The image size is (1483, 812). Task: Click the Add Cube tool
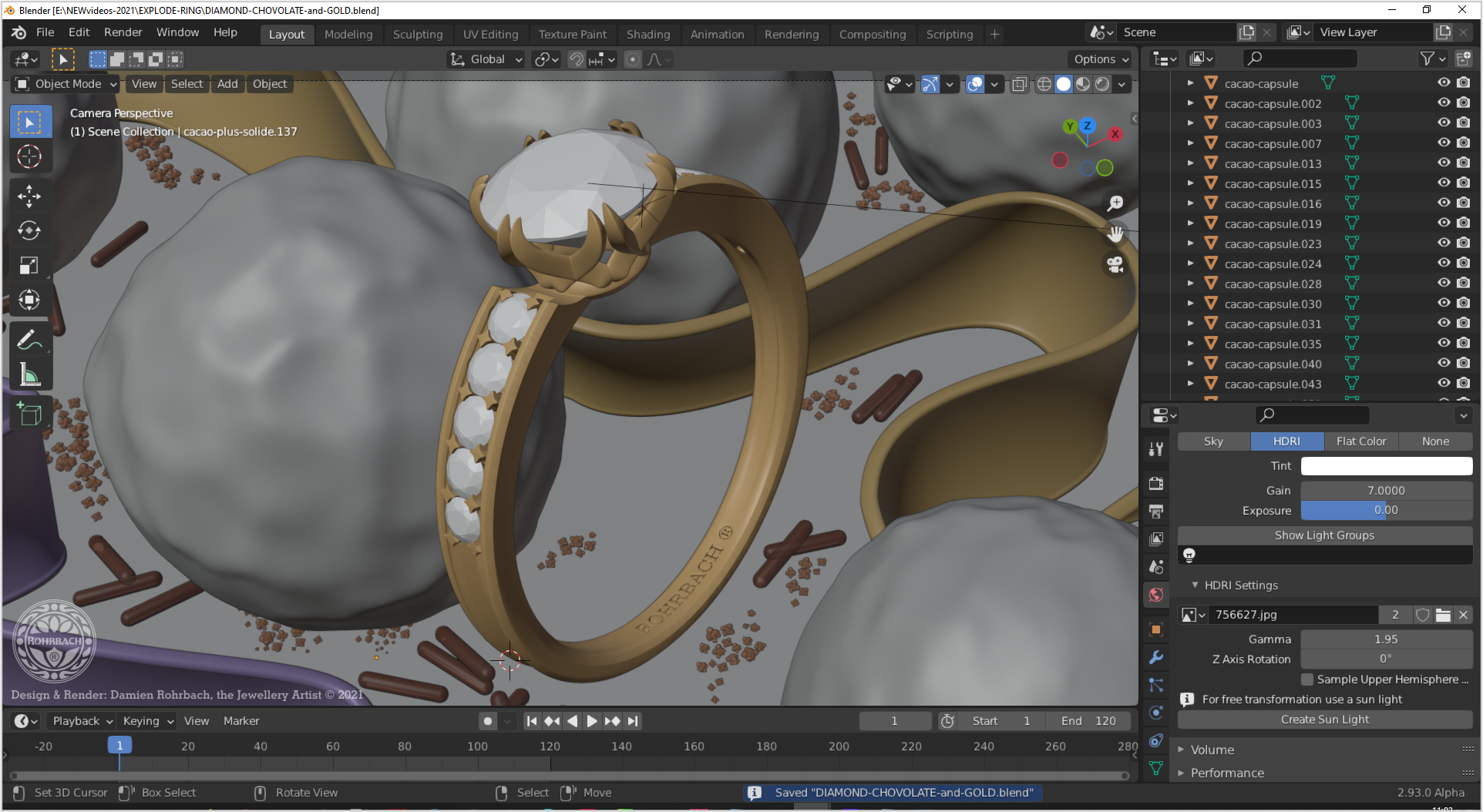(x=29, y=414)
